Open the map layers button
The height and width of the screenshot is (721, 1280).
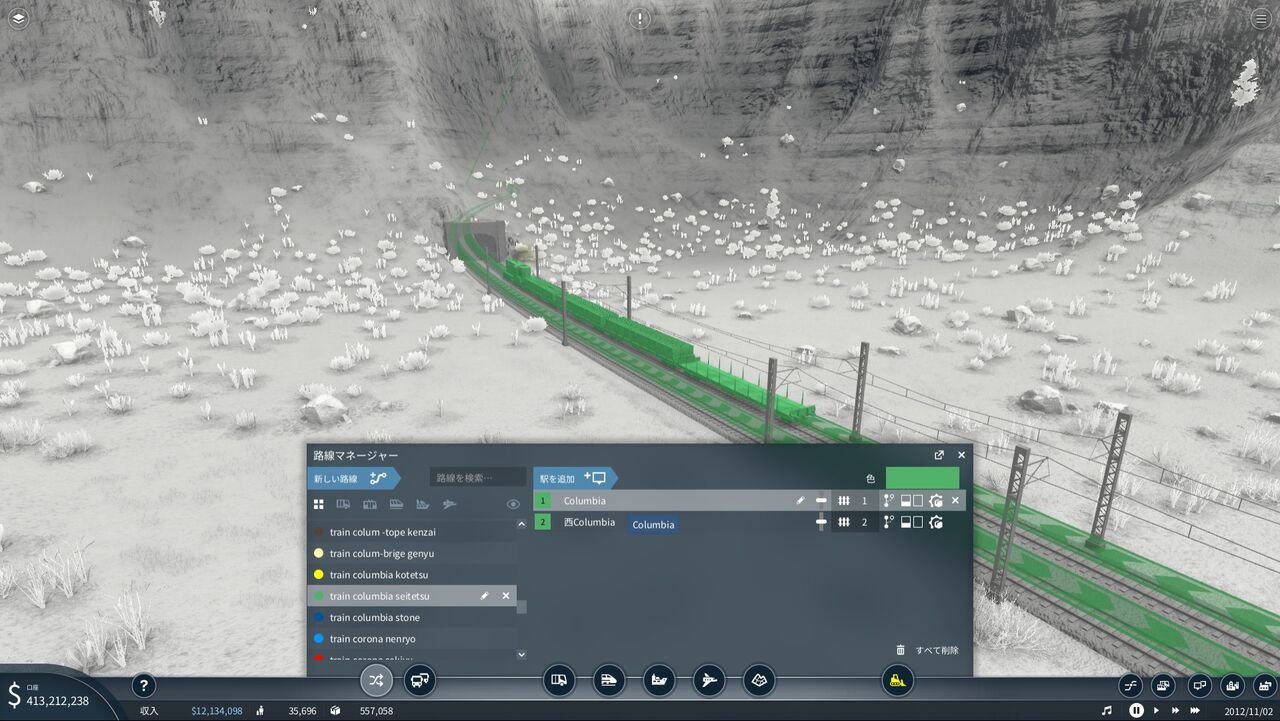click(x=19, y=18)
